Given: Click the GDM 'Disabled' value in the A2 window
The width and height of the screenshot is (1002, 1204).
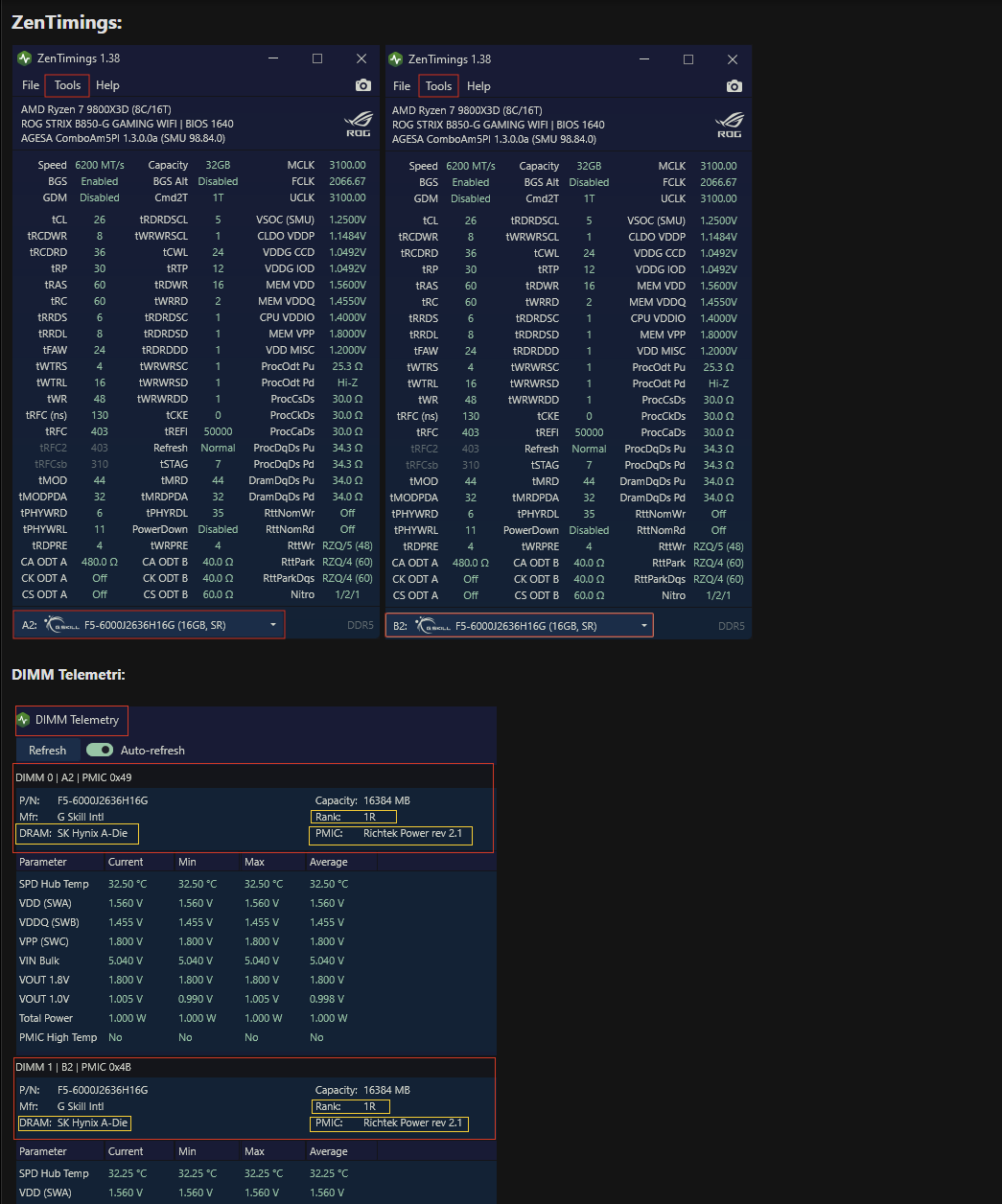Looking at the screenshot, I should (100, 197).
